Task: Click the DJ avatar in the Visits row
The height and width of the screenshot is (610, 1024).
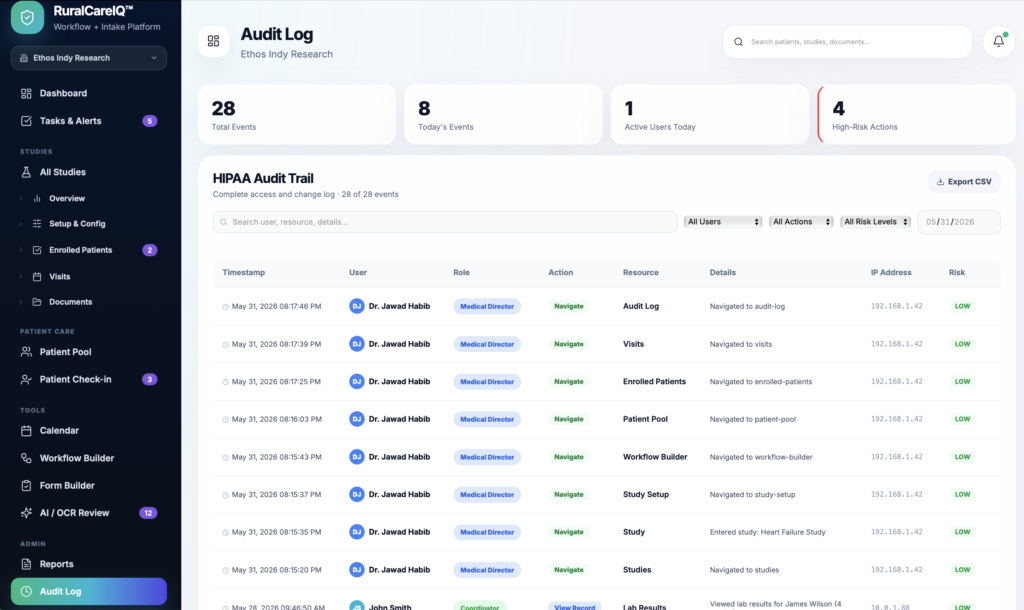Action: click(357, 344)
